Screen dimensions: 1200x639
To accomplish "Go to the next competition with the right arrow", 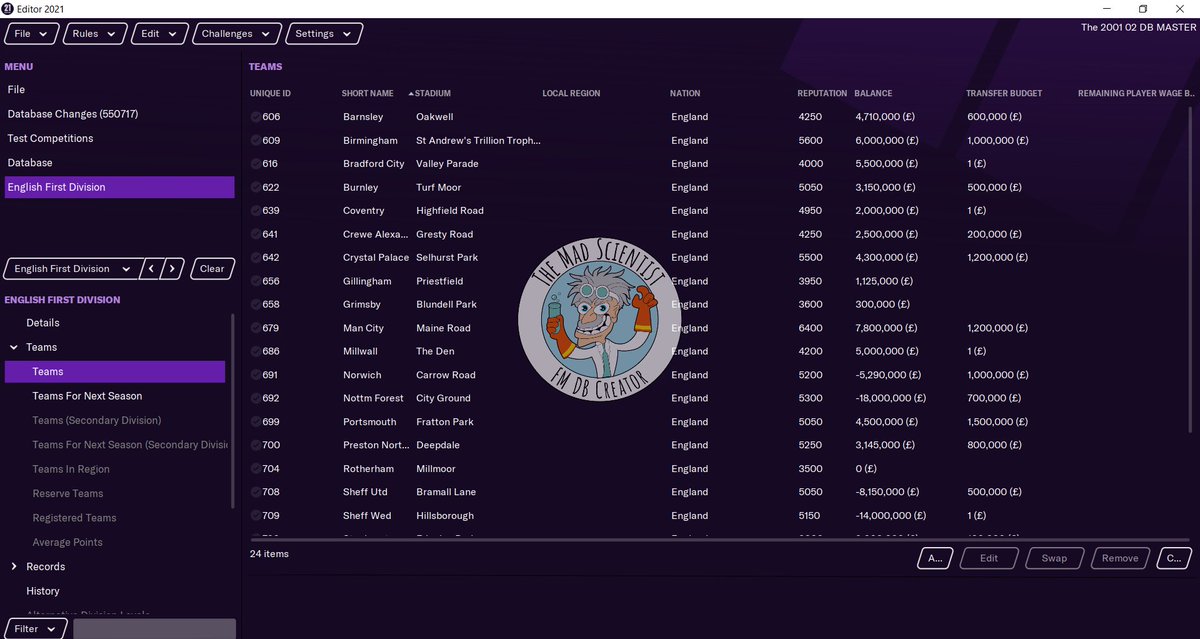I will (174, 269).
